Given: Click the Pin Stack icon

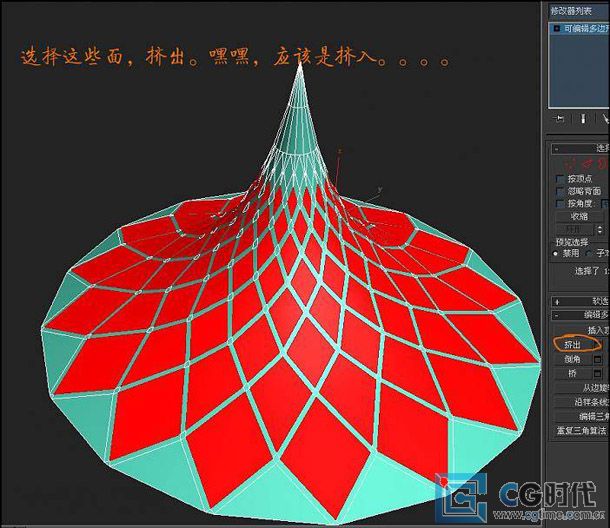Looking at the screenshot, I should pos(559,119).
